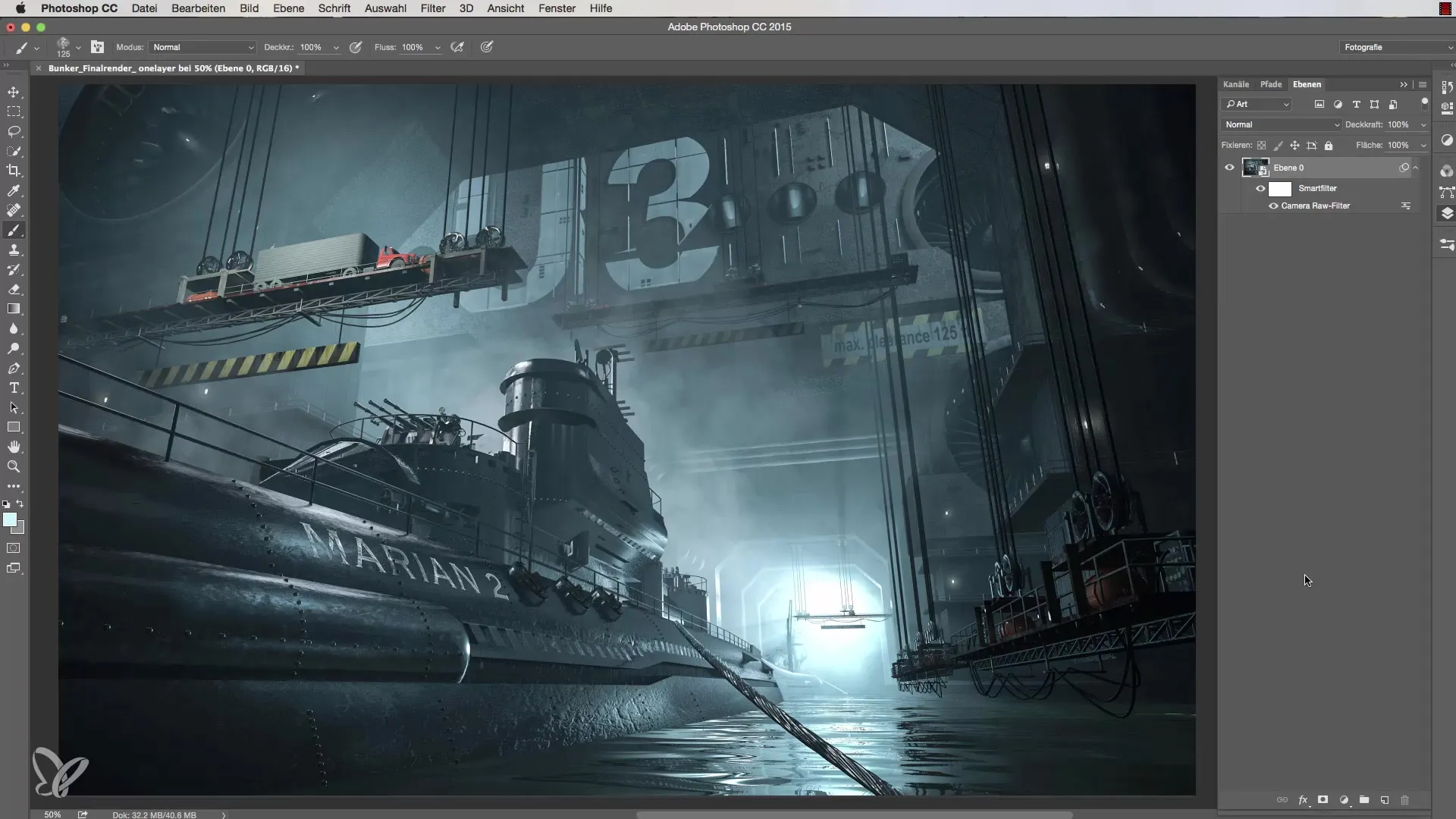Toggle Camera Raw-Filter visibility eye
1456x819 pixels.
(x=1273, y=206)
